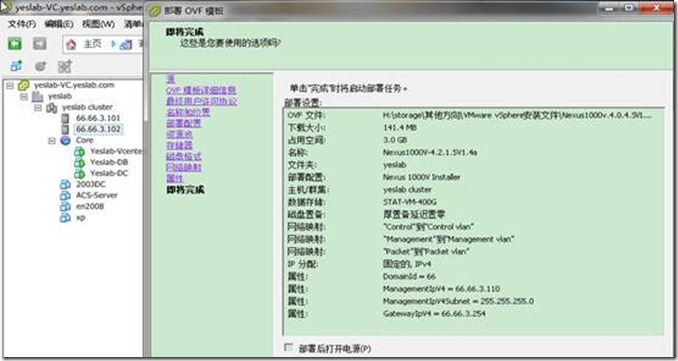Click the green back navigation arrow
678x361 pixels.
pyautogui.click(x=15, y=44)
